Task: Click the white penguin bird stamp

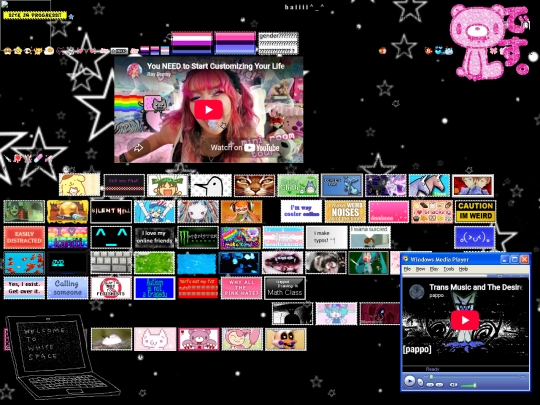Action: click(x=211, y=185)
